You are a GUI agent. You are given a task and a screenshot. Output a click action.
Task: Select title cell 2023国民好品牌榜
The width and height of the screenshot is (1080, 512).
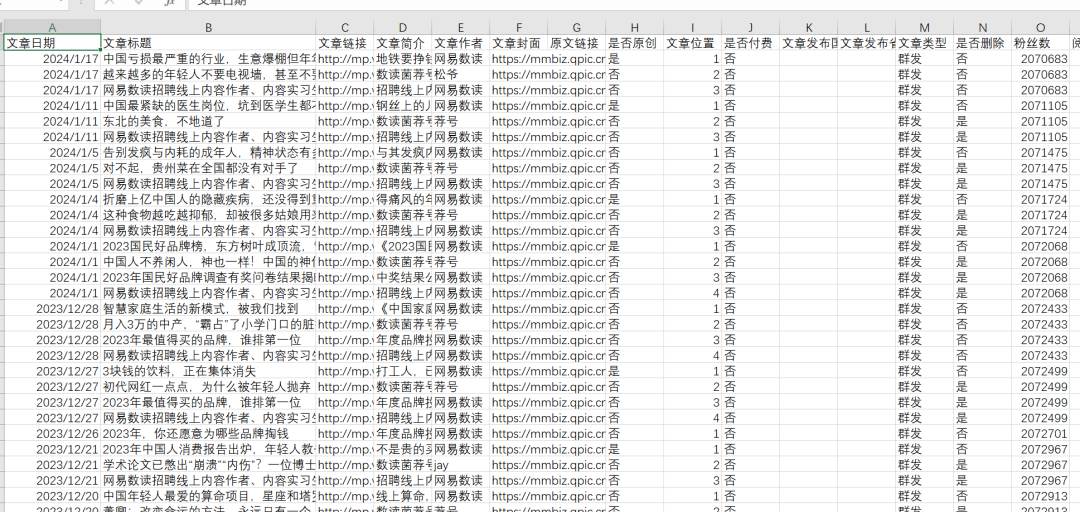click(209, 246)
